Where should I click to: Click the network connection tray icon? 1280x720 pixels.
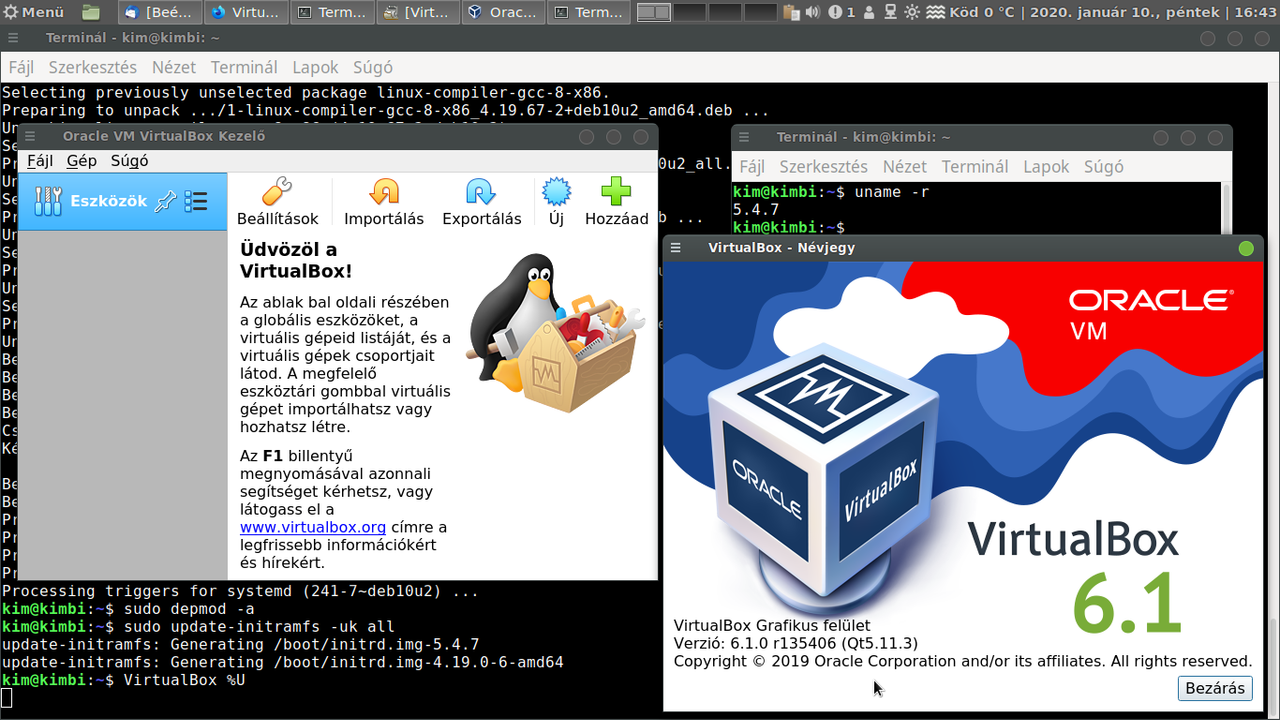[889, 12]
